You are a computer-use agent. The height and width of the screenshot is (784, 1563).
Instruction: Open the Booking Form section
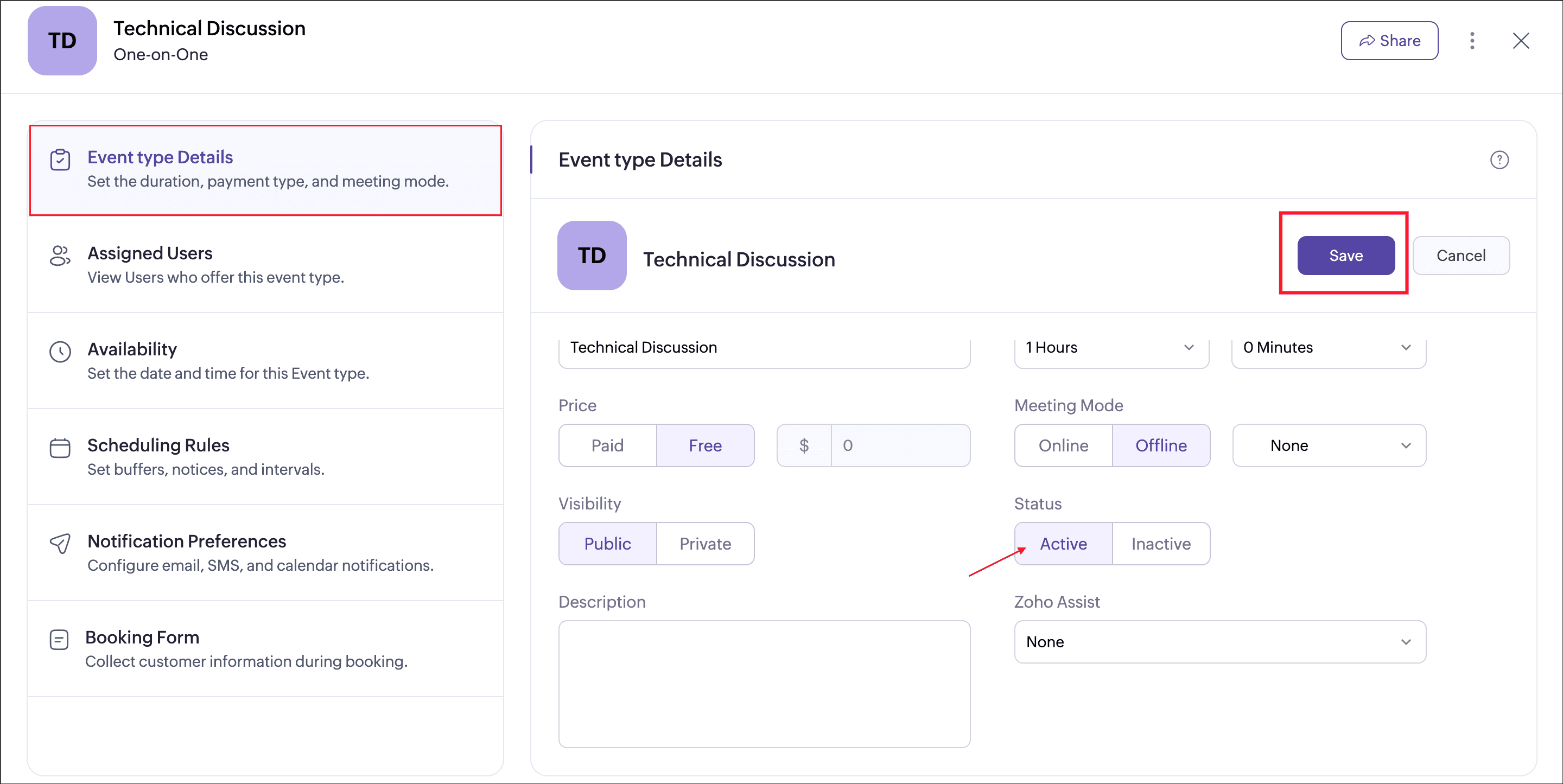265,649
